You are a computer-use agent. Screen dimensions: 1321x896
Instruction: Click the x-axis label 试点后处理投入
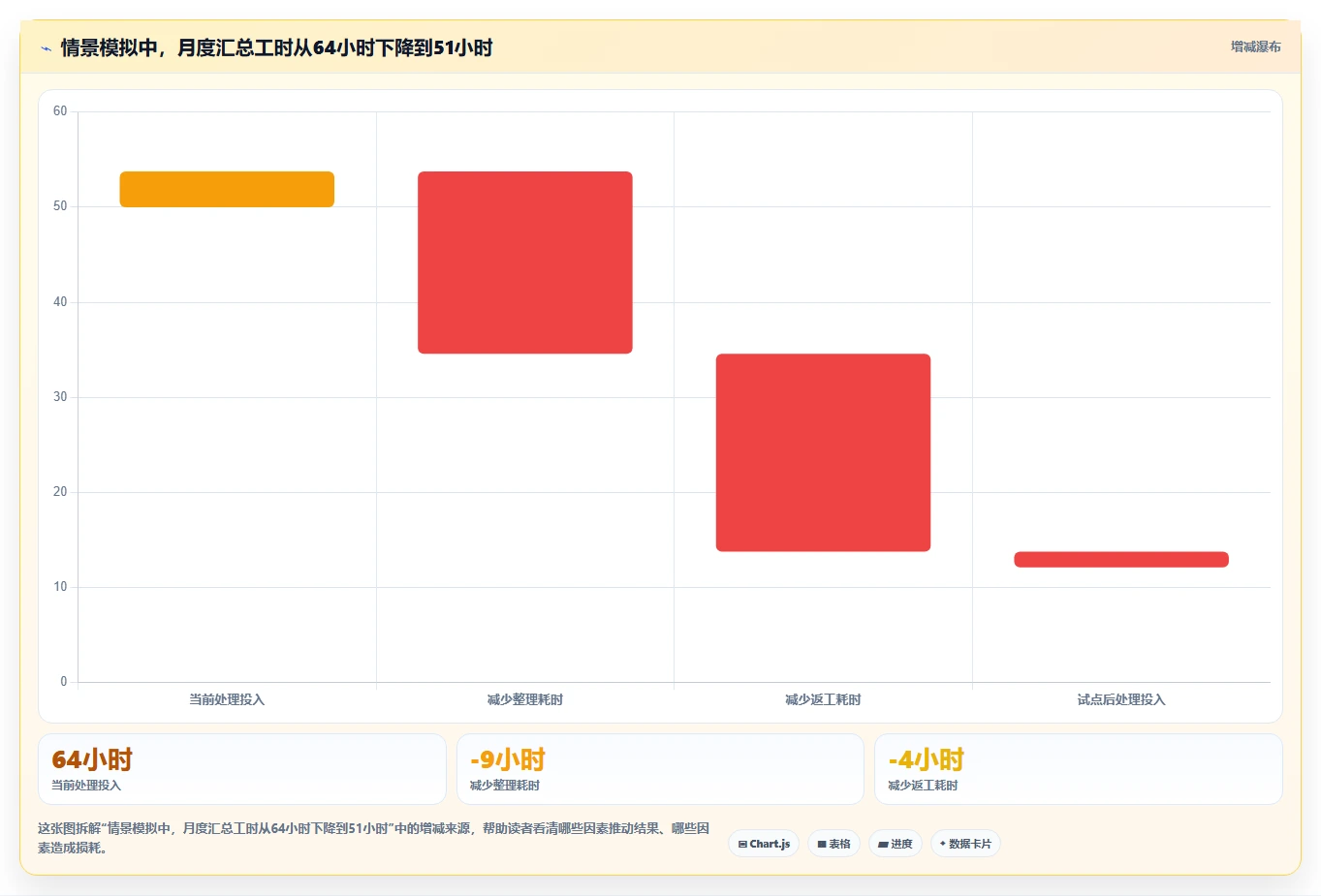pyautogui.click(x=1121, y=699)
